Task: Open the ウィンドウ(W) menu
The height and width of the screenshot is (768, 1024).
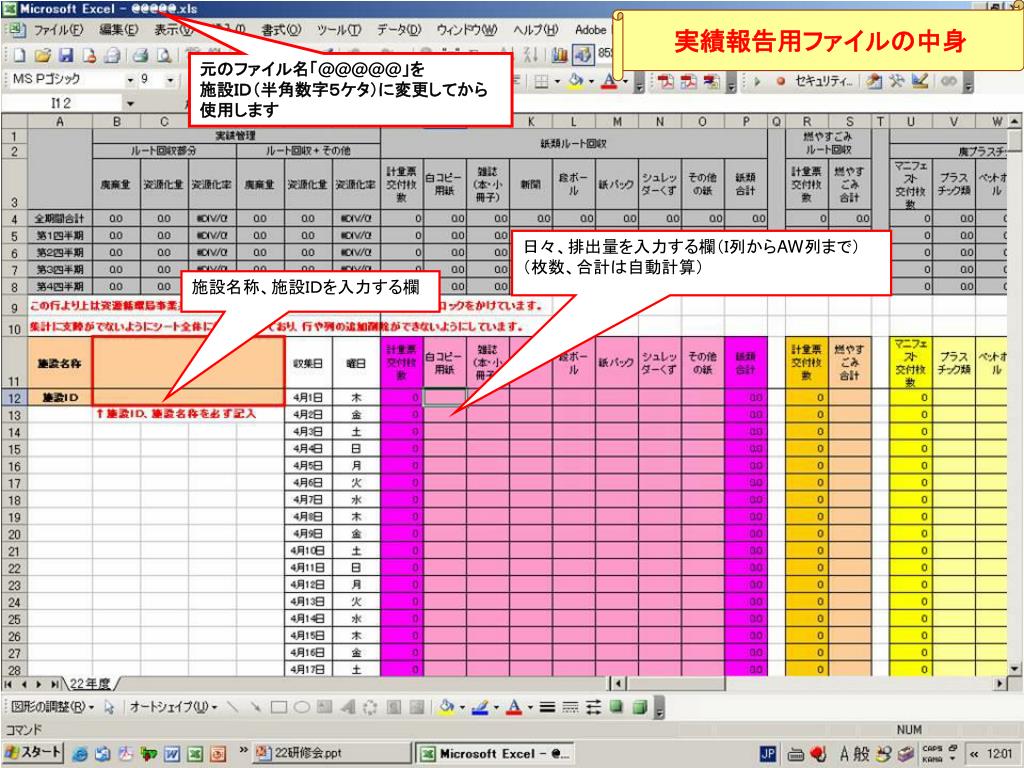Action: pyautogui.click(x=466, y=29)
